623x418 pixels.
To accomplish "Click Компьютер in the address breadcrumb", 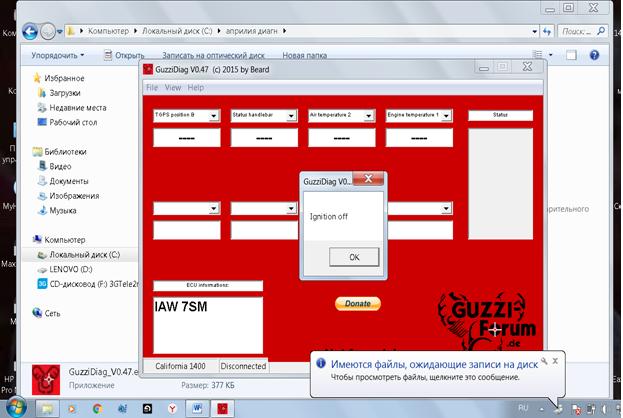I will 108,31.
